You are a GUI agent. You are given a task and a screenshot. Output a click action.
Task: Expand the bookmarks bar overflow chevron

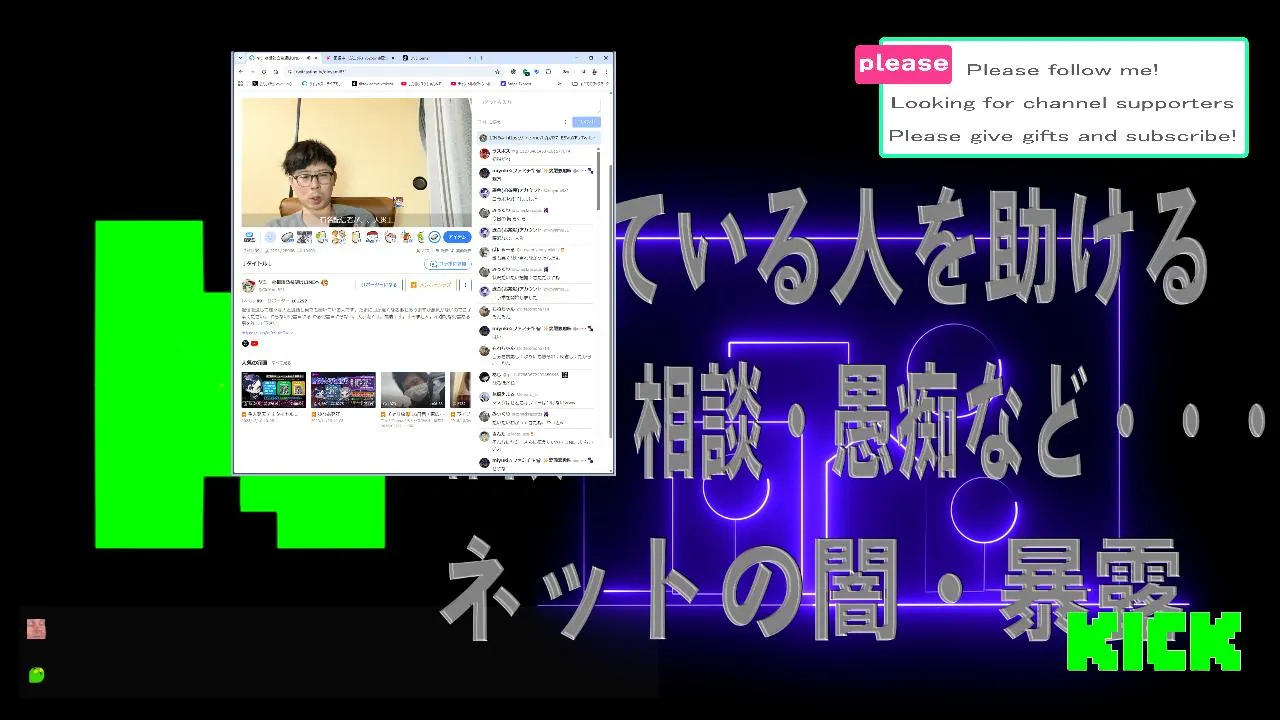[x=560, y=84]
